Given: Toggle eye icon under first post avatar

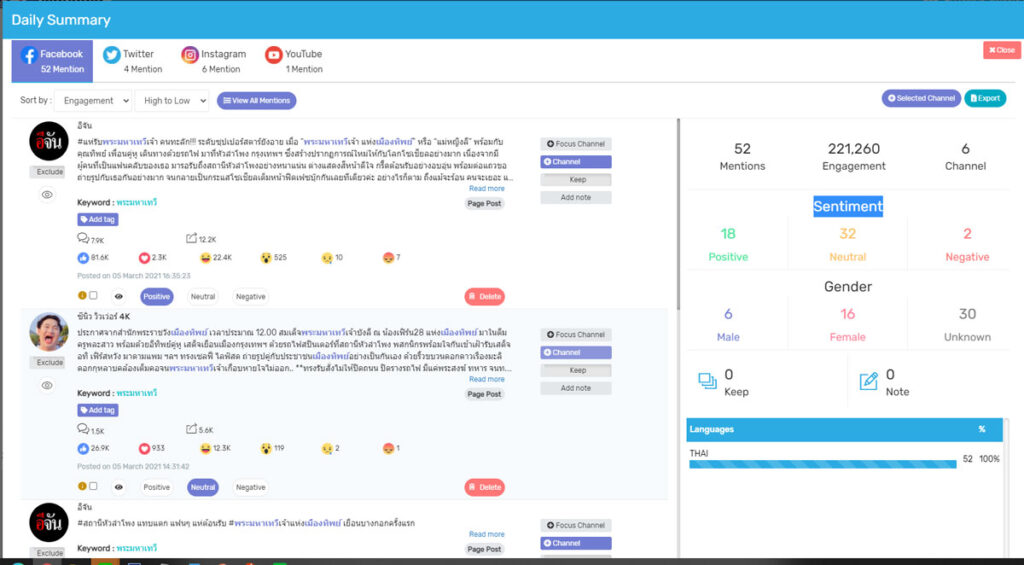Looking at the screenshot, I should coord(47,195).
